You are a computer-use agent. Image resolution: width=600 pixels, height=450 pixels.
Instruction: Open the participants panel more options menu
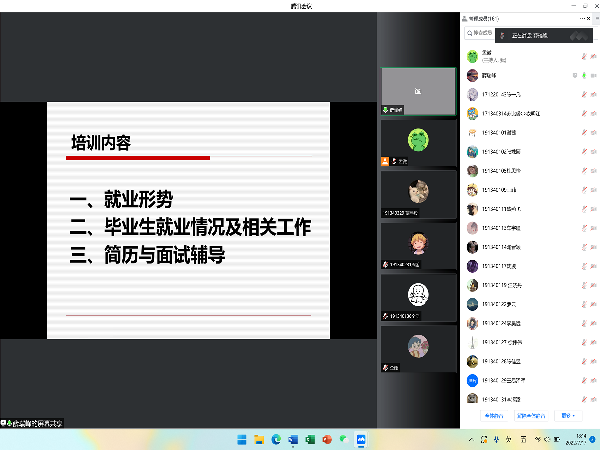(583, 18)
